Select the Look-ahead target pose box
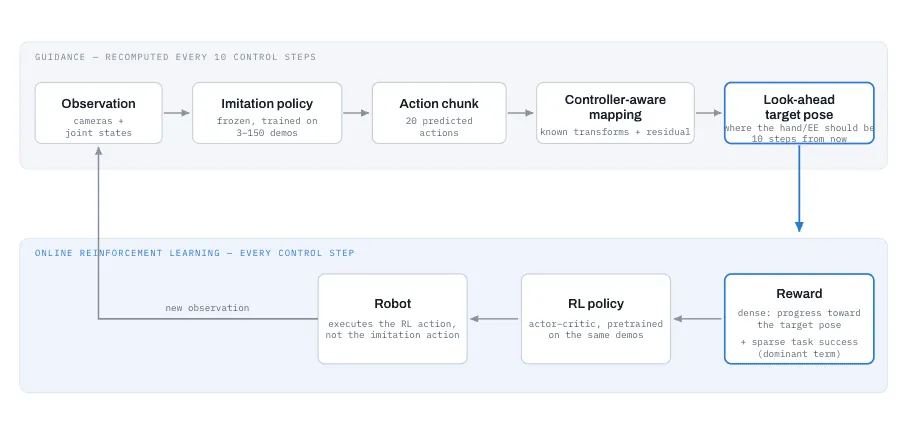The width and height of the screenshot is (909, 429). pos(799,113)
